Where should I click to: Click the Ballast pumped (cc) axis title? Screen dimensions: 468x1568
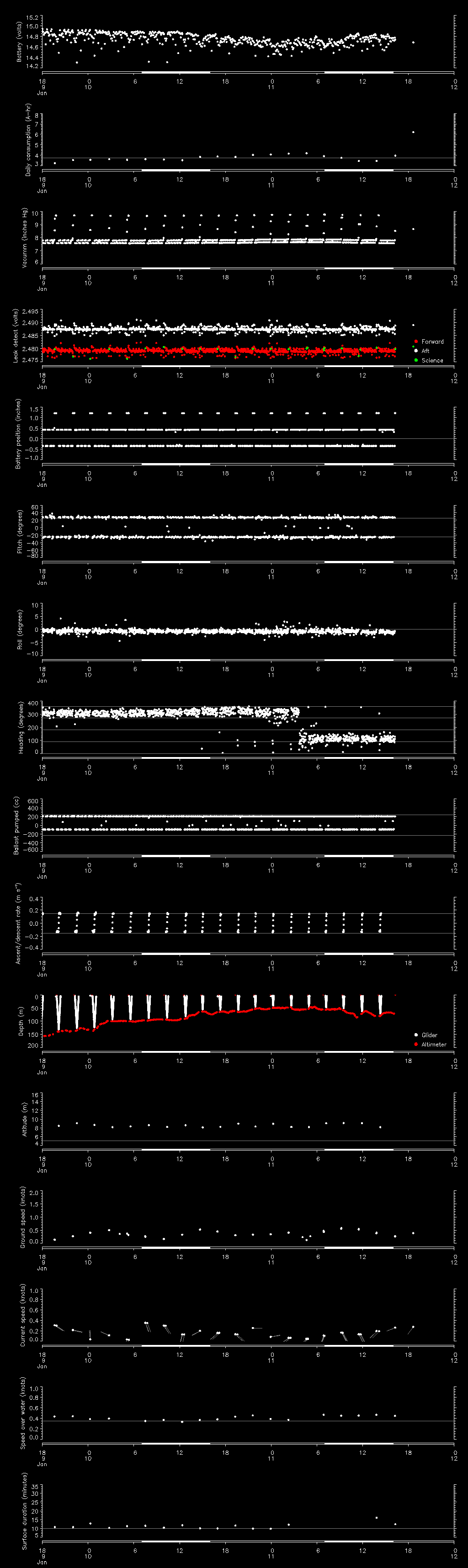pyautogui.click(x=16, y=826)
